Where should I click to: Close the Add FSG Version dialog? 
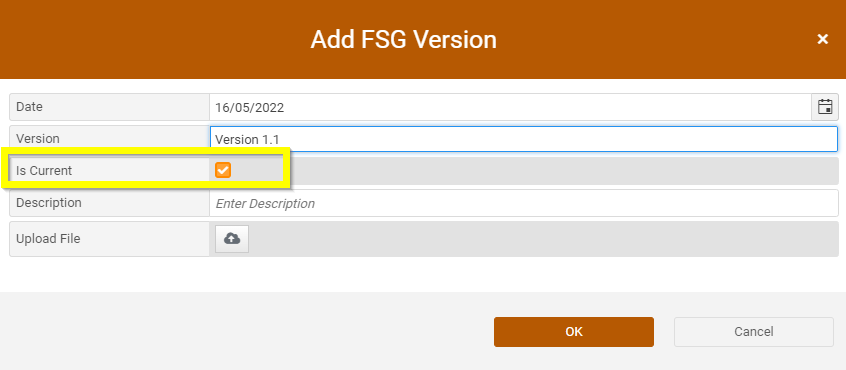coord(822,39)
